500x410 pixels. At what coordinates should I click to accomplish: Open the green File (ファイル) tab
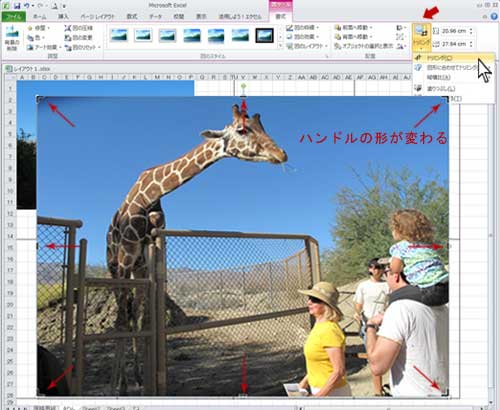[14, 16]
